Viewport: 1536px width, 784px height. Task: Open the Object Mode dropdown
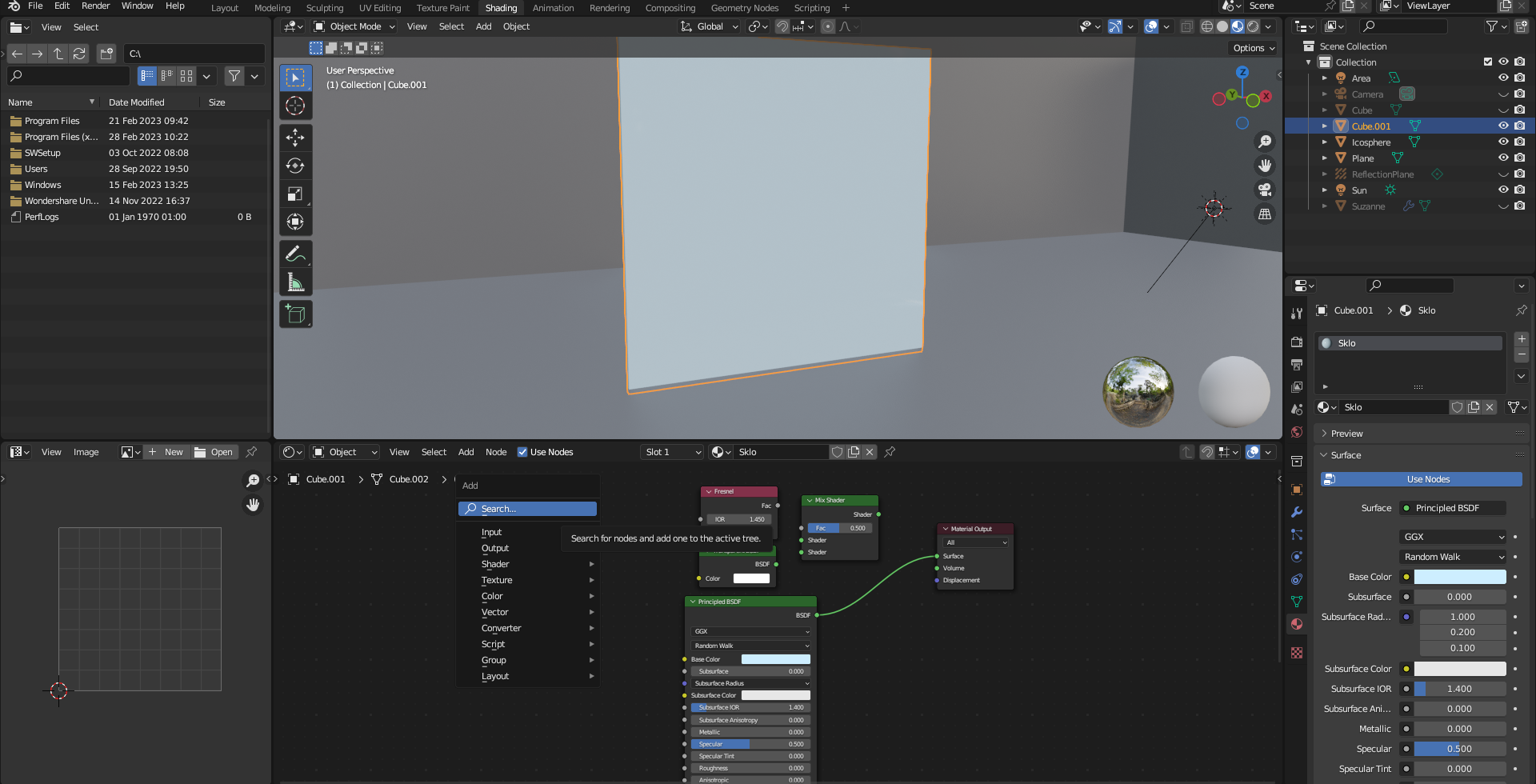point(354,26)
